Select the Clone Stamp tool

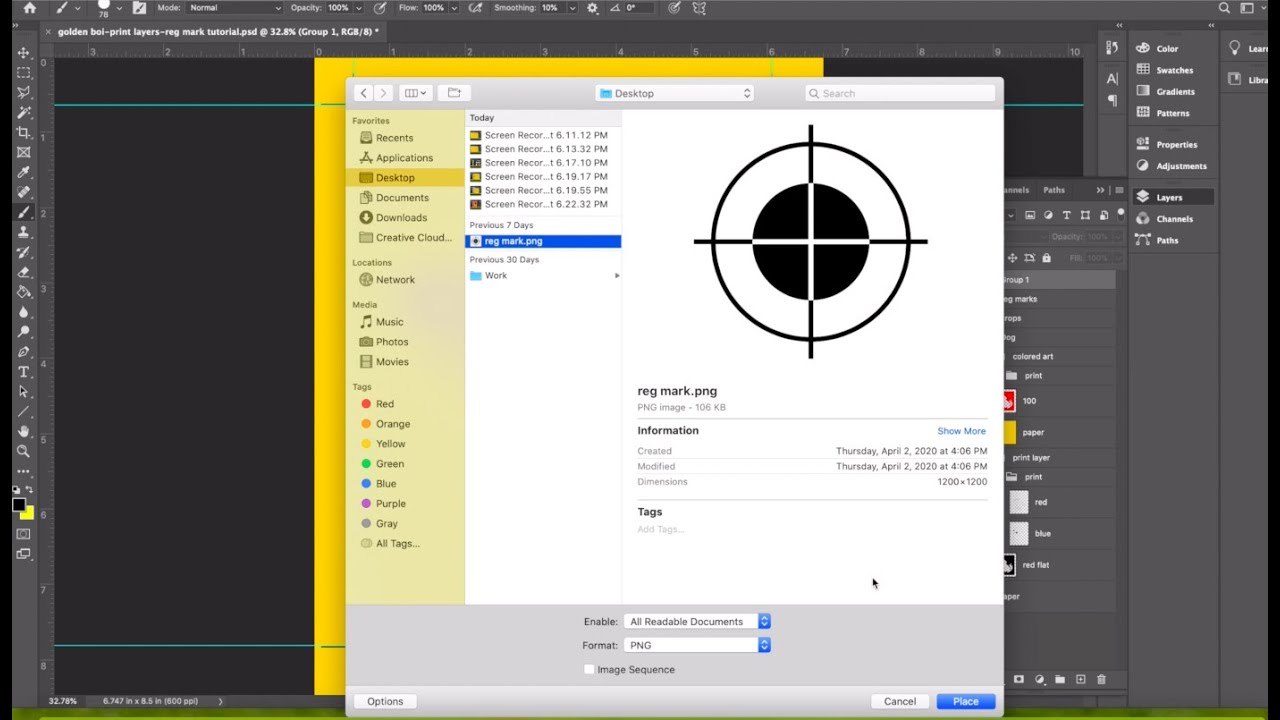pyautogui.click(x=24, y=232)
